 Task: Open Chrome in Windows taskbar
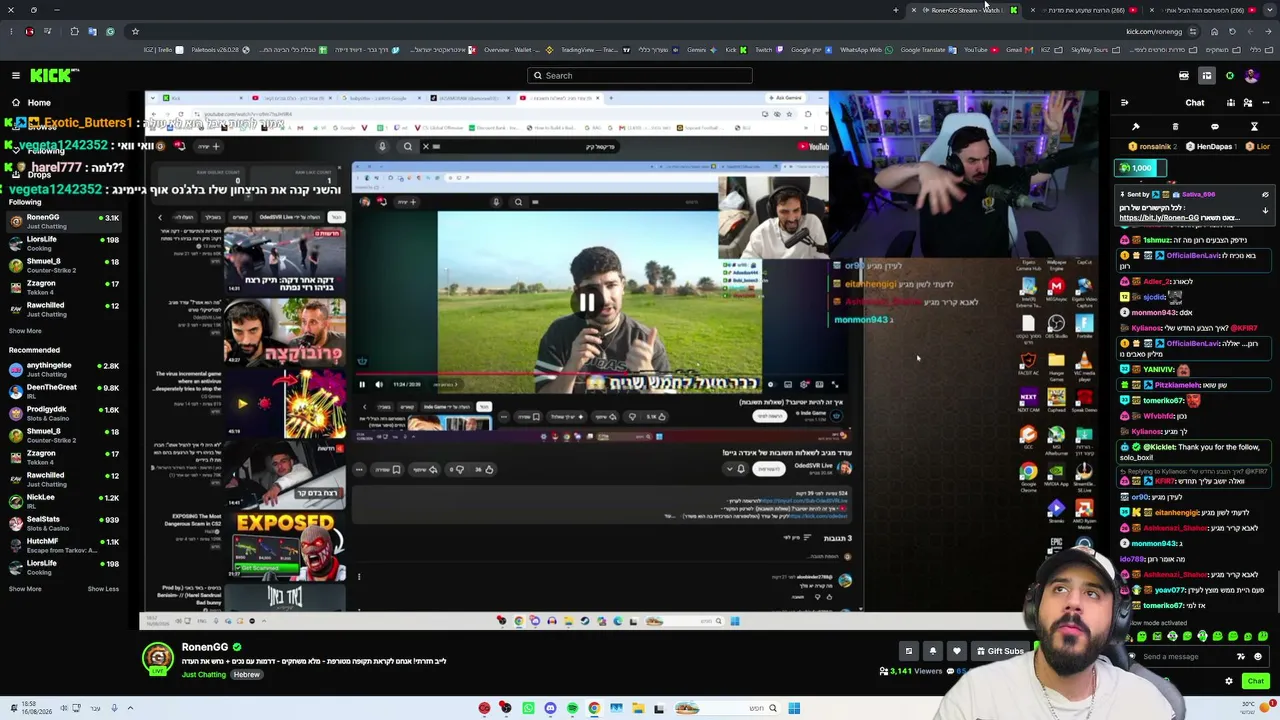coord(594,708)
